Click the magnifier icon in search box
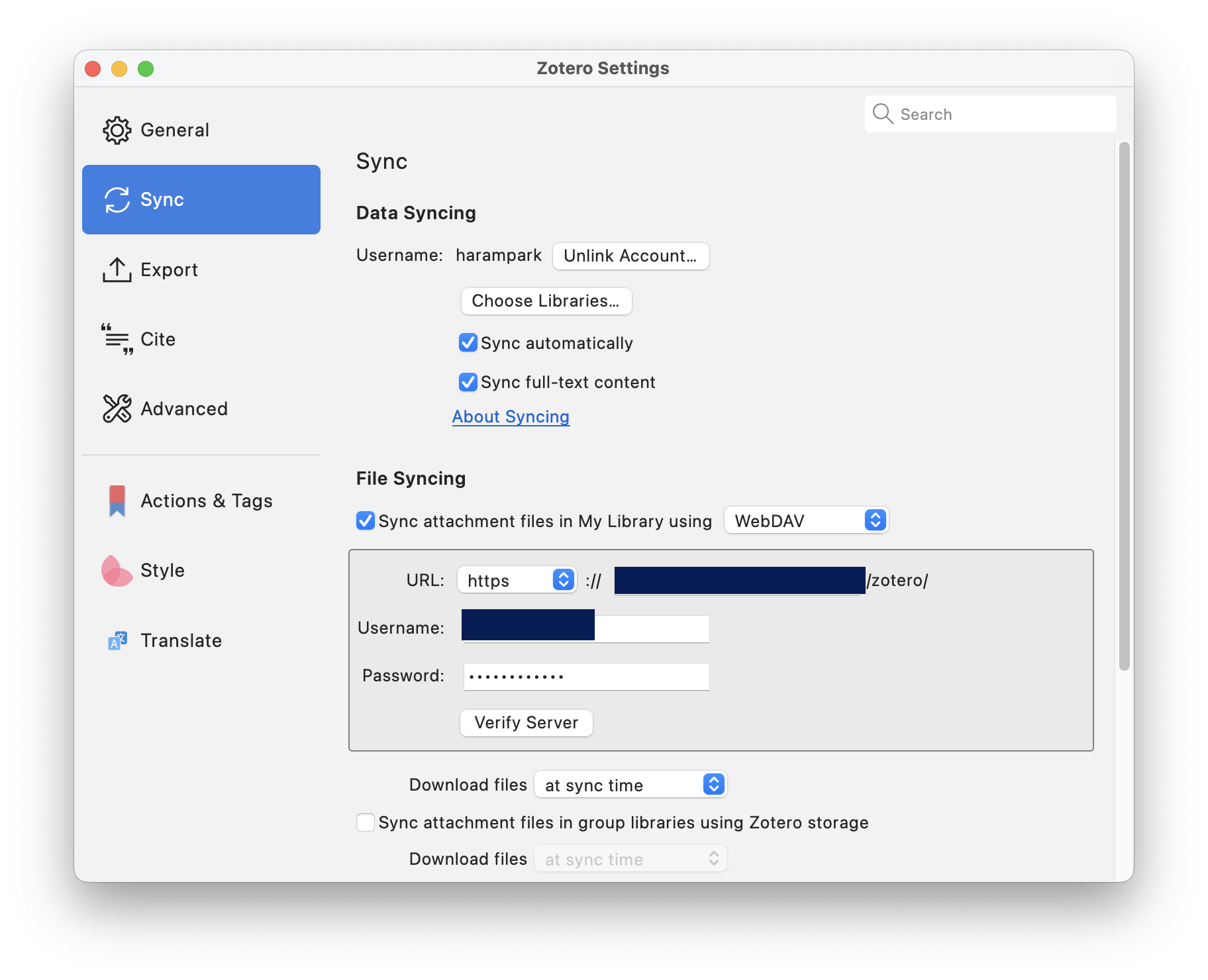This screenshot has width=1208, height=980. pos(883,114)
